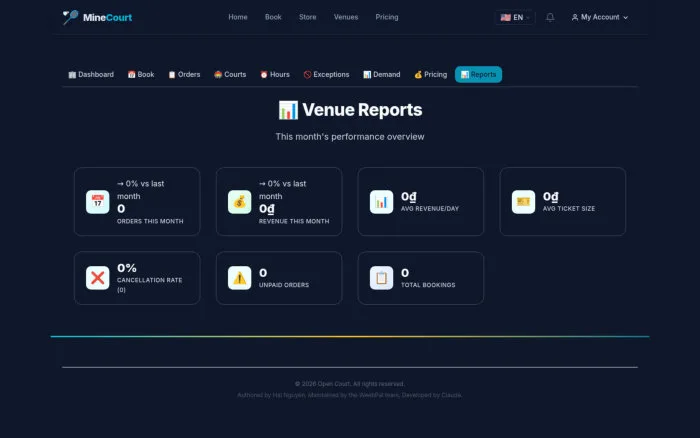Screen dimensions: 700x438
Task: Click the red X icon in Cancellation Rate card
Action: point(98,278)
